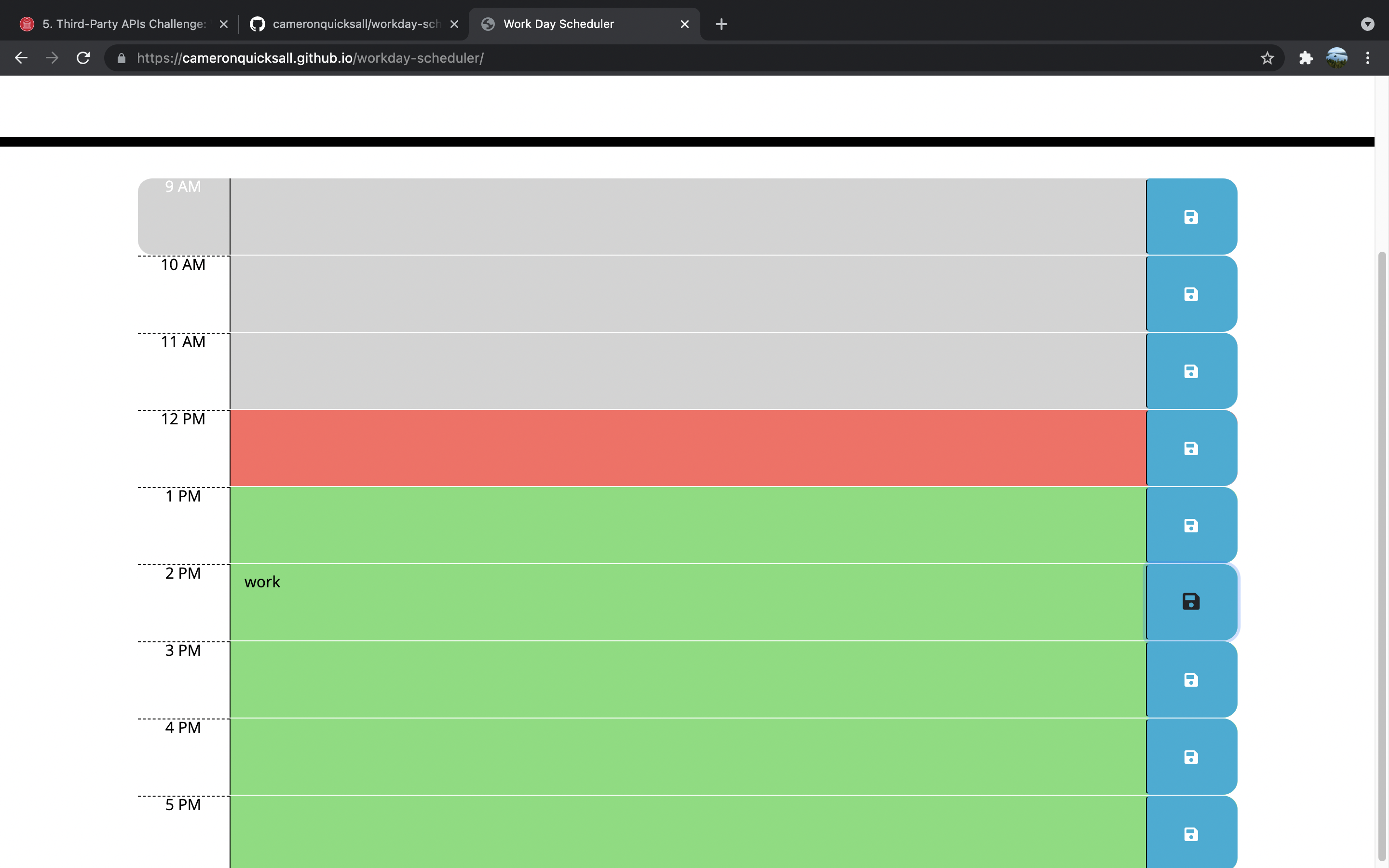Click into the 11 AM text area

coord(688,371)
